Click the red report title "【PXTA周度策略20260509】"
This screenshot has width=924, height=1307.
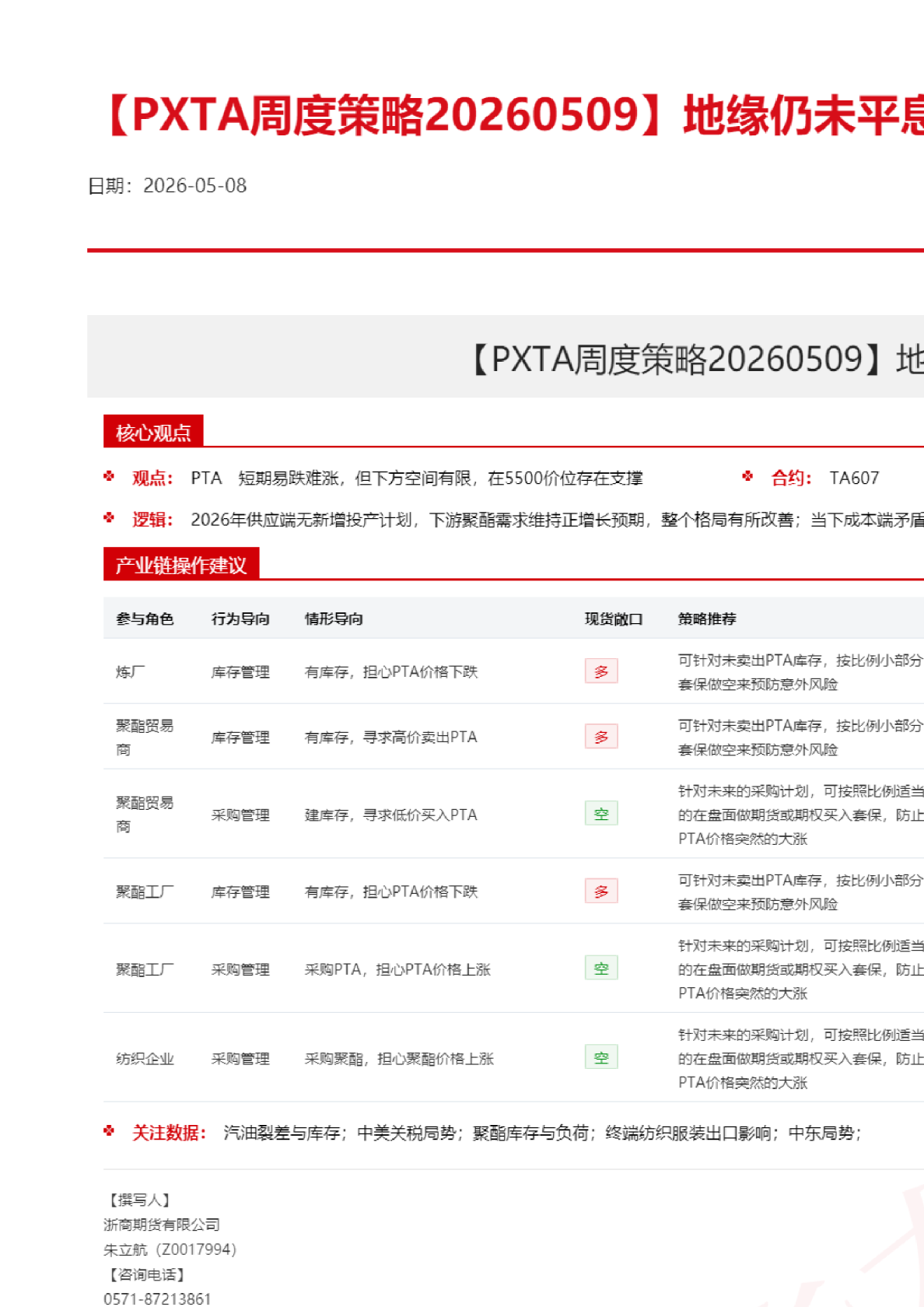point(386,116)
